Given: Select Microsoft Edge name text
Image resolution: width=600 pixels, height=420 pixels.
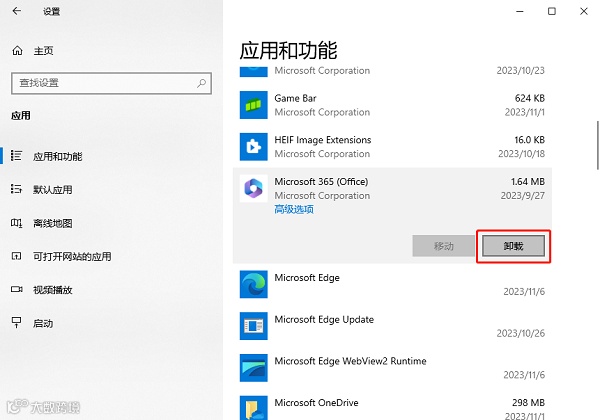Looking at the screenshot, I should [x=307, y=278].
